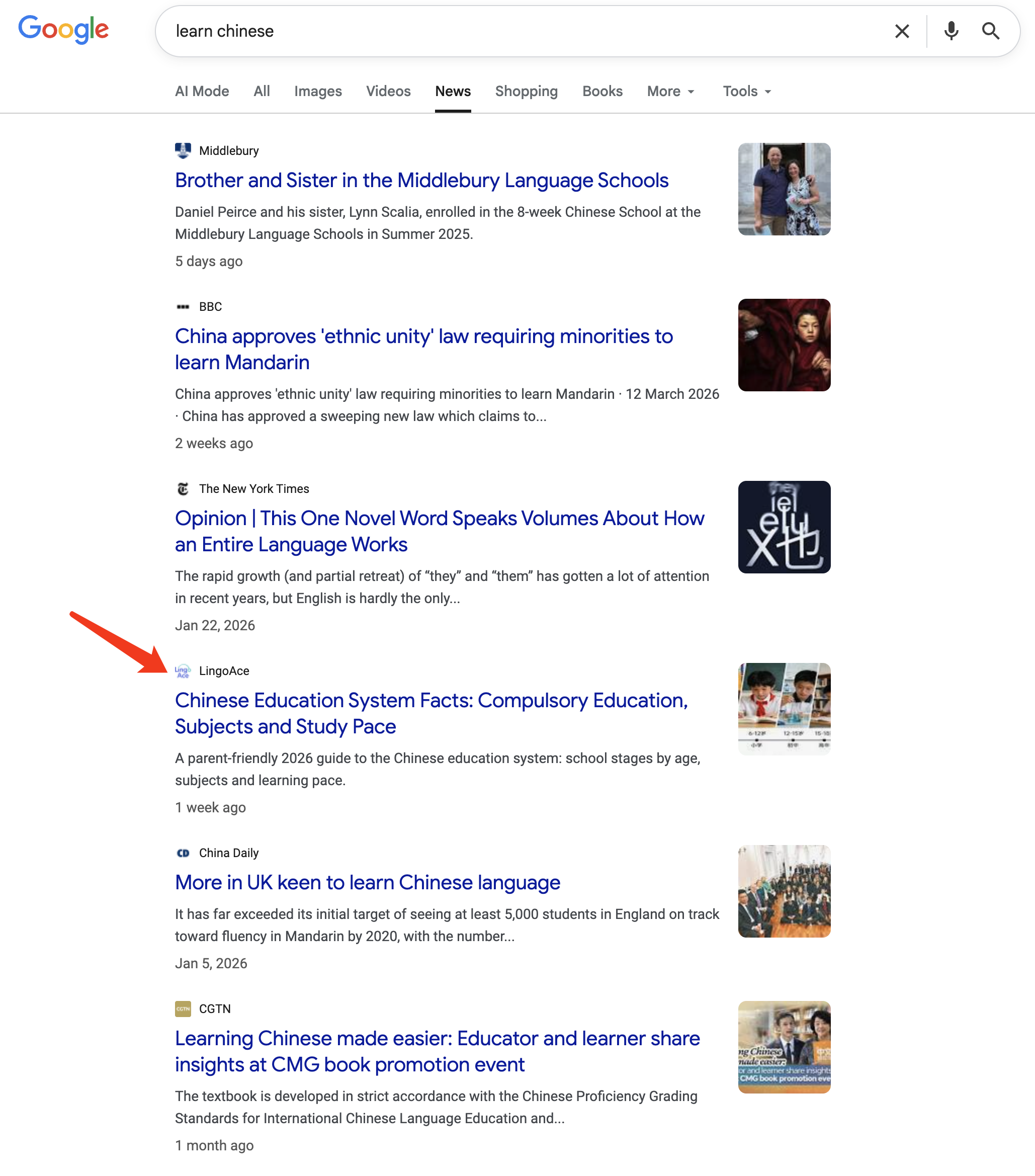Viewport: 1035px width, 1176px height.
Task: Switch to the AI Mode tab
Action: 202,91
